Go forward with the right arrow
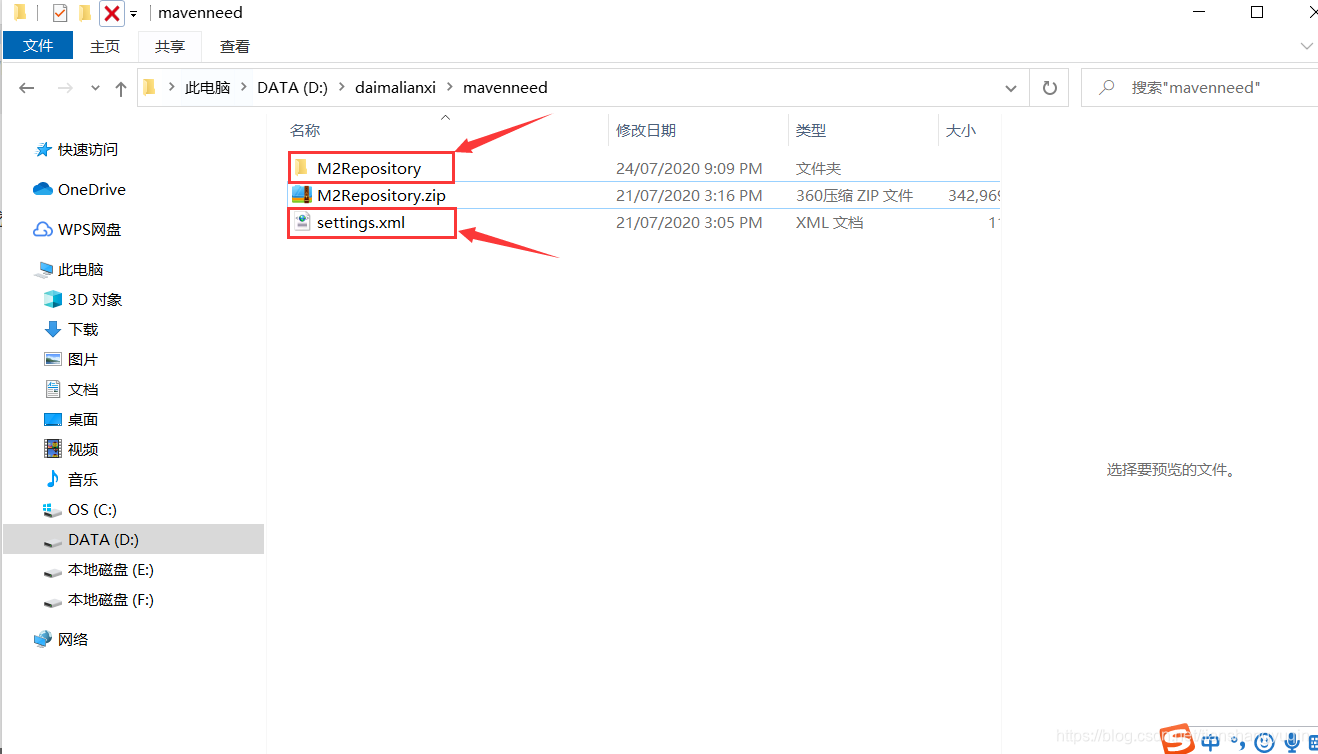1318x754 pixels. pos(65,88)
